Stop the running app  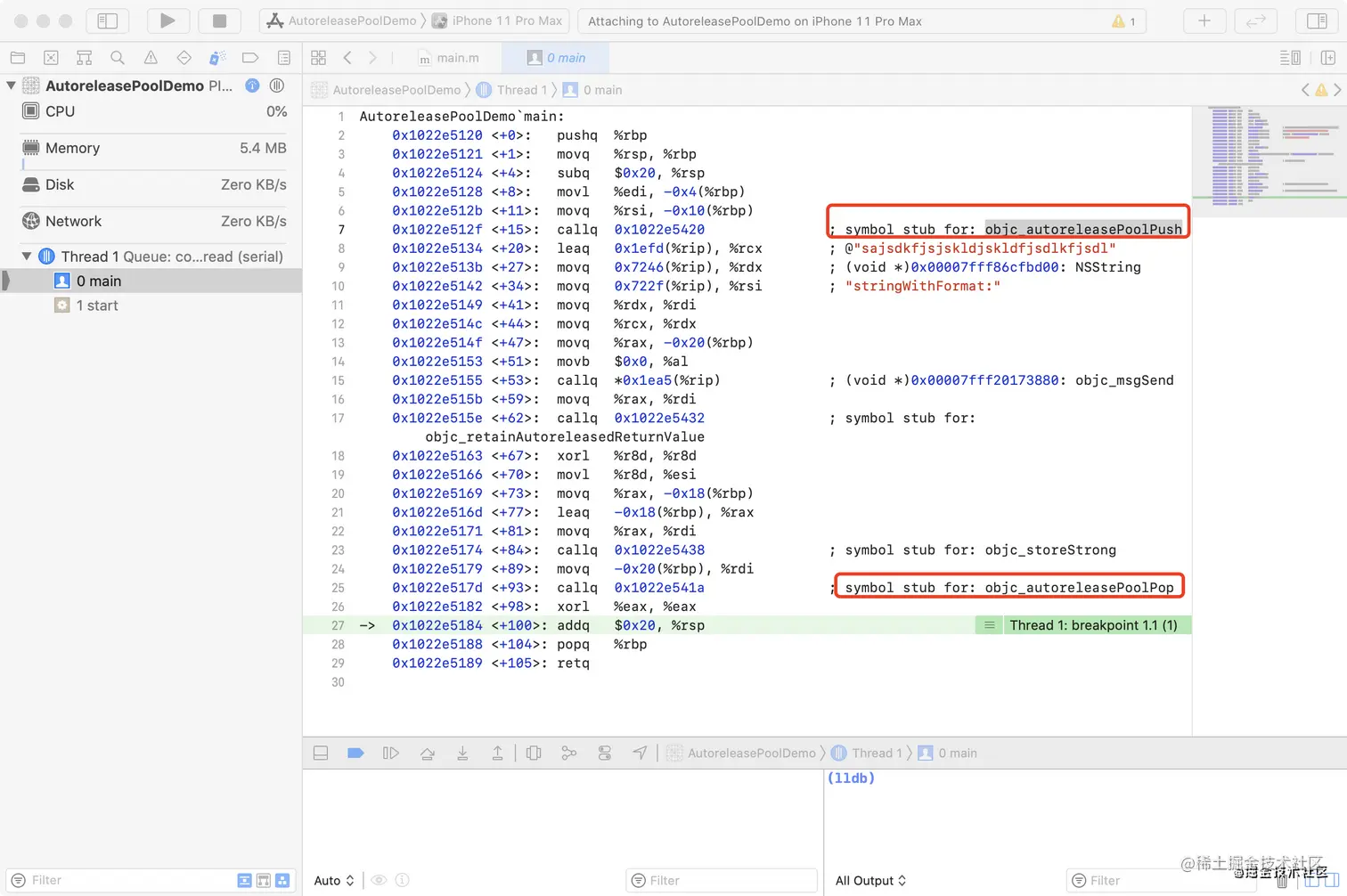(219, 20)
